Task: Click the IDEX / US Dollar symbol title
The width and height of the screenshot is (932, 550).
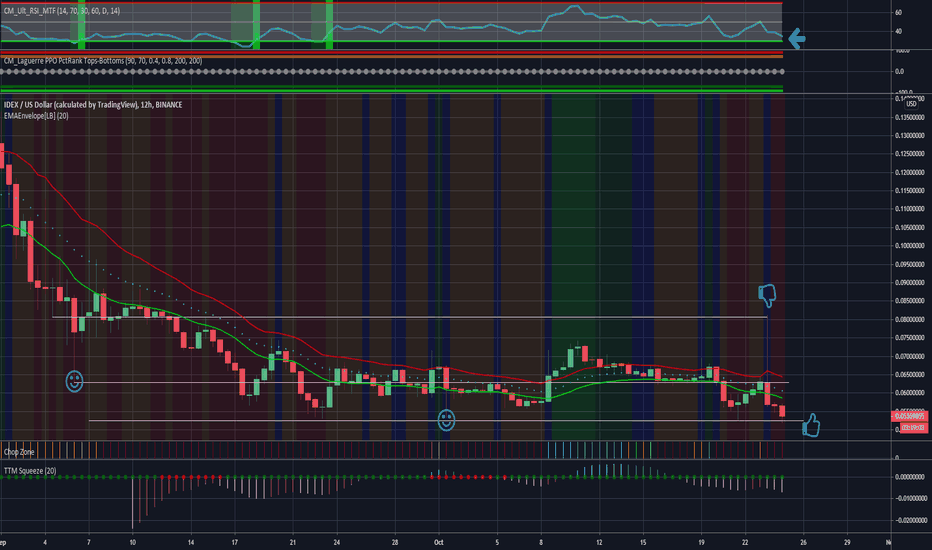Action: [x=93, y=105]
